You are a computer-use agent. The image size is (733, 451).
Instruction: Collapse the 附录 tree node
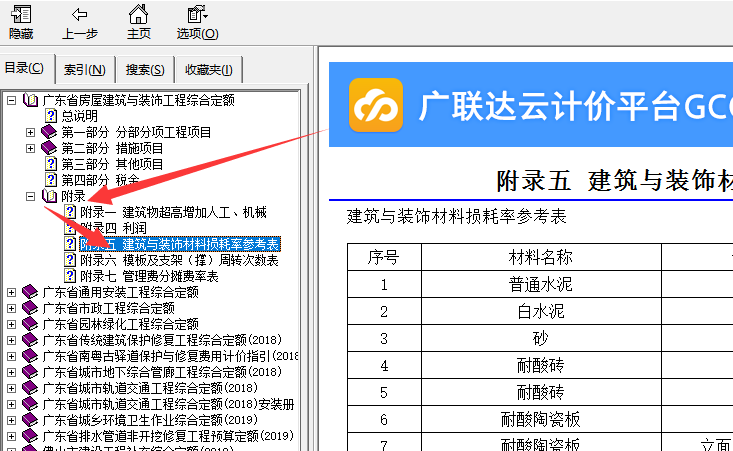tap(30, 197)
